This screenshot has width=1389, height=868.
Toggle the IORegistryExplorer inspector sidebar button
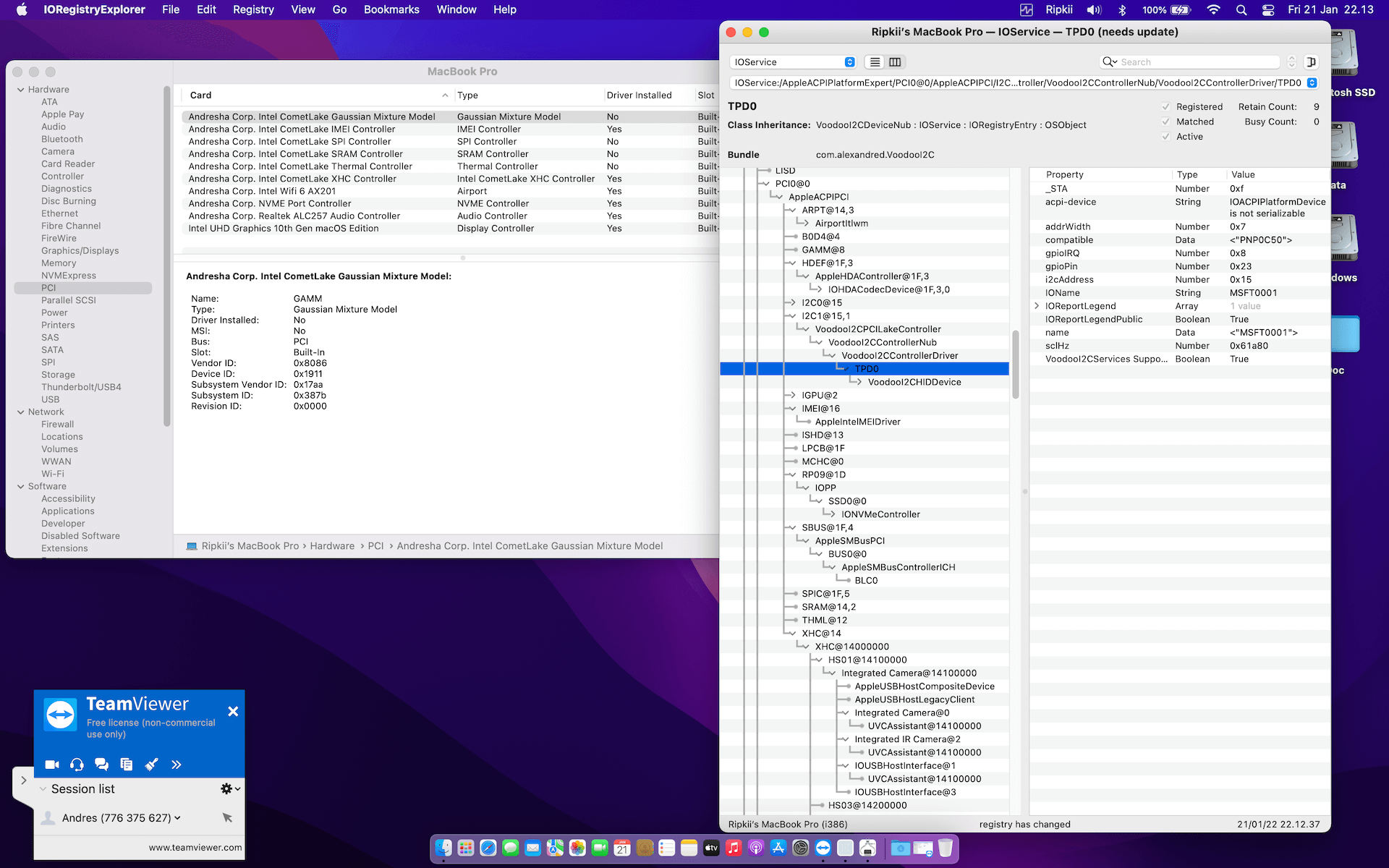pos(1311,62)
